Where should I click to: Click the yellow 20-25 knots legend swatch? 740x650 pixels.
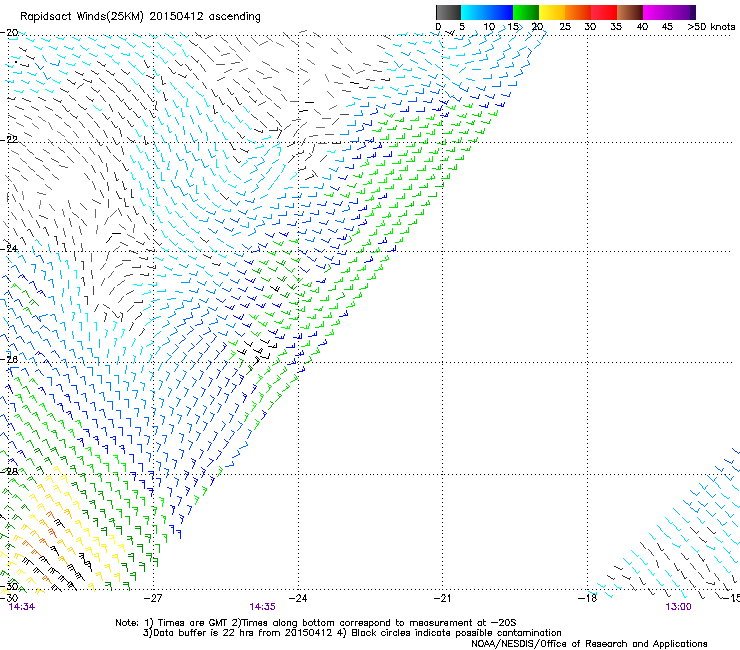(552, 12)
